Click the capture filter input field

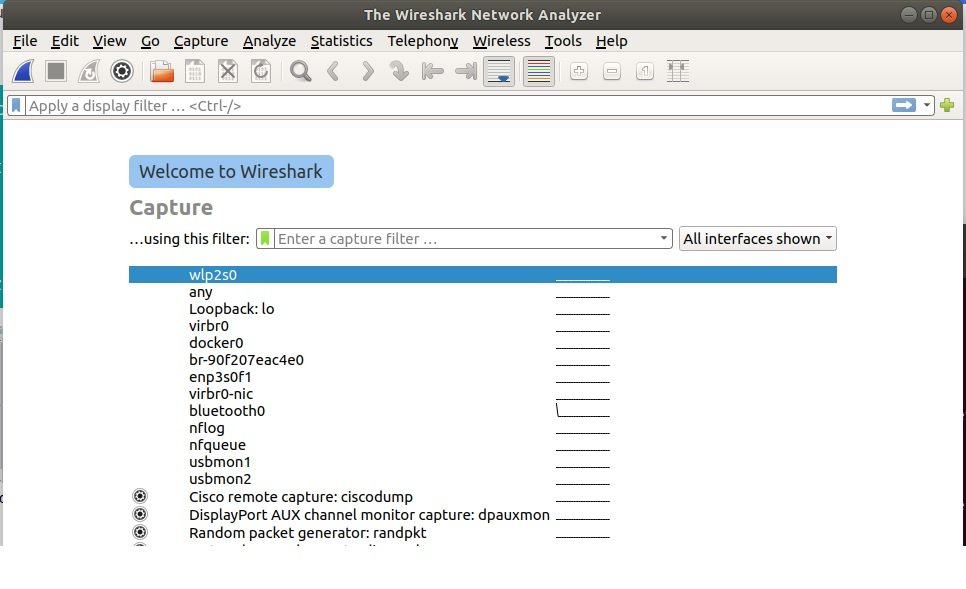coord(465,239)
